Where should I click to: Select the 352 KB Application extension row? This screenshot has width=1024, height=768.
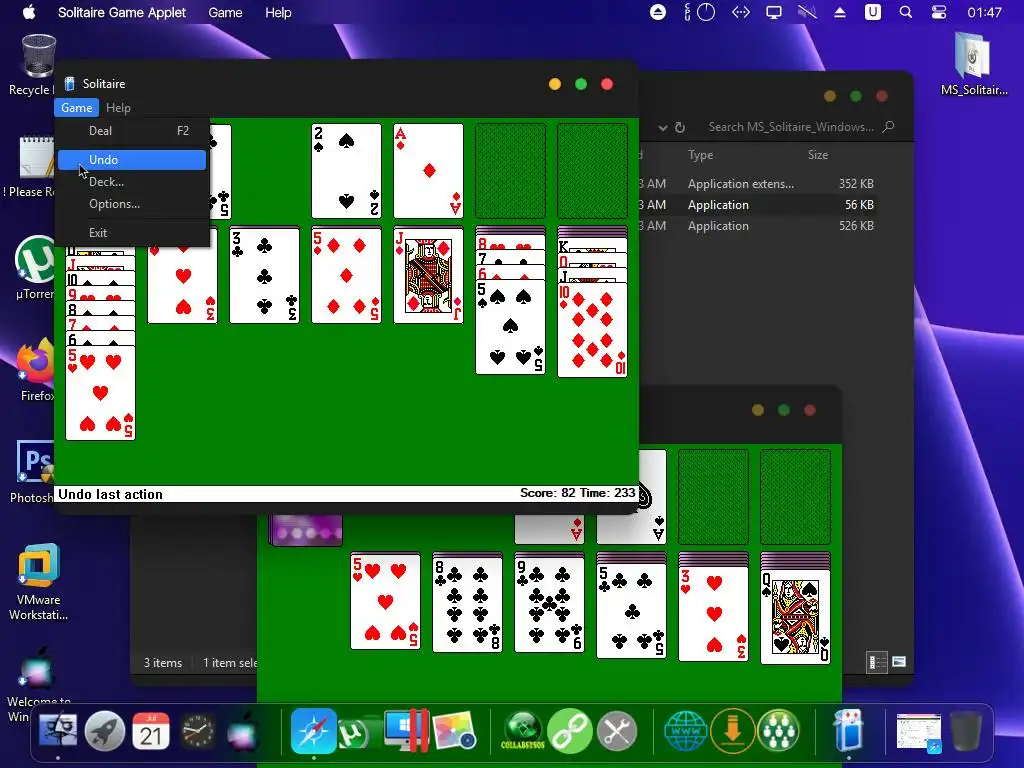(758, 184)
